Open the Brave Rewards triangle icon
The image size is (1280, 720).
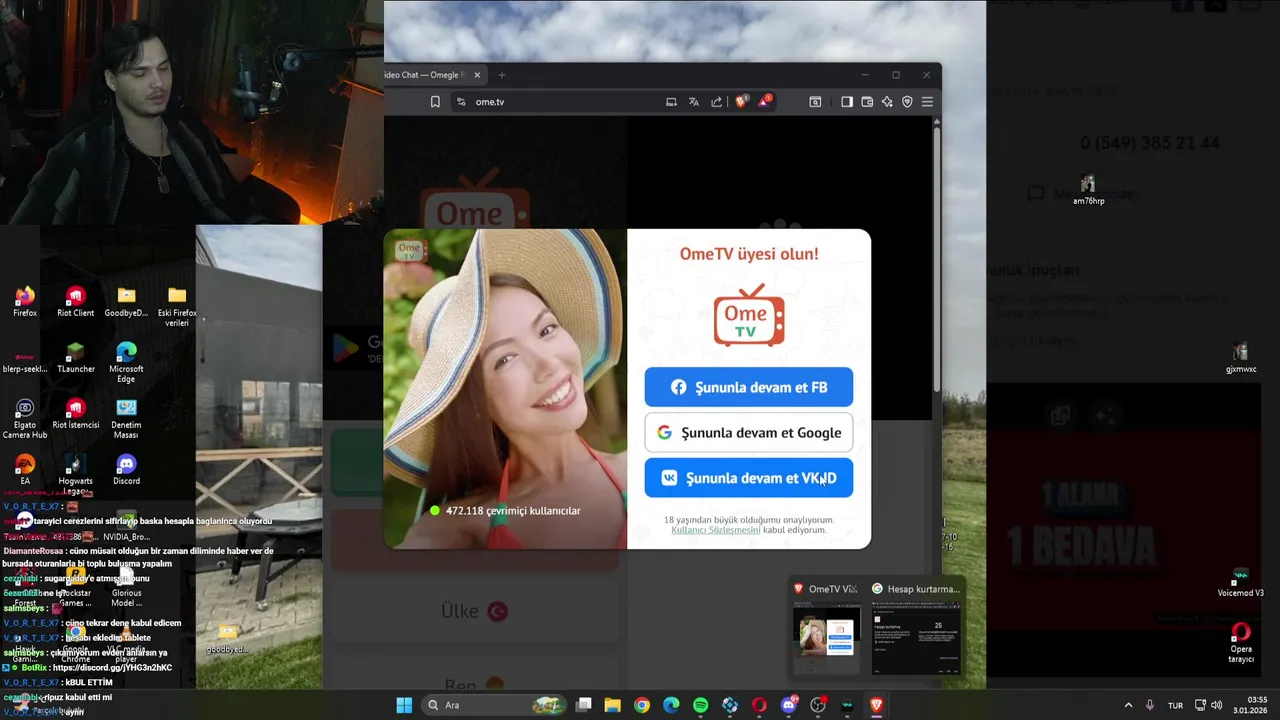[765, 102]
